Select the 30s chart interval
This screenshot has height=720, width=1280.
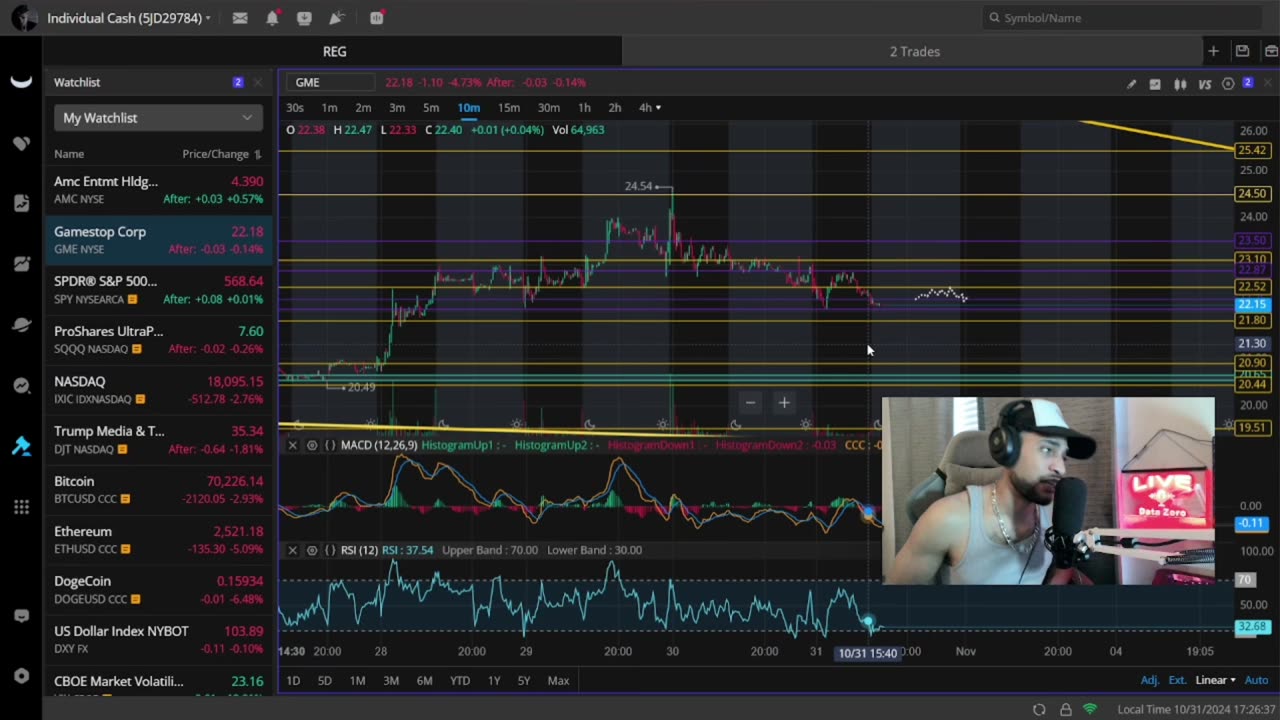pyautogui.click(x=295, y=107)
